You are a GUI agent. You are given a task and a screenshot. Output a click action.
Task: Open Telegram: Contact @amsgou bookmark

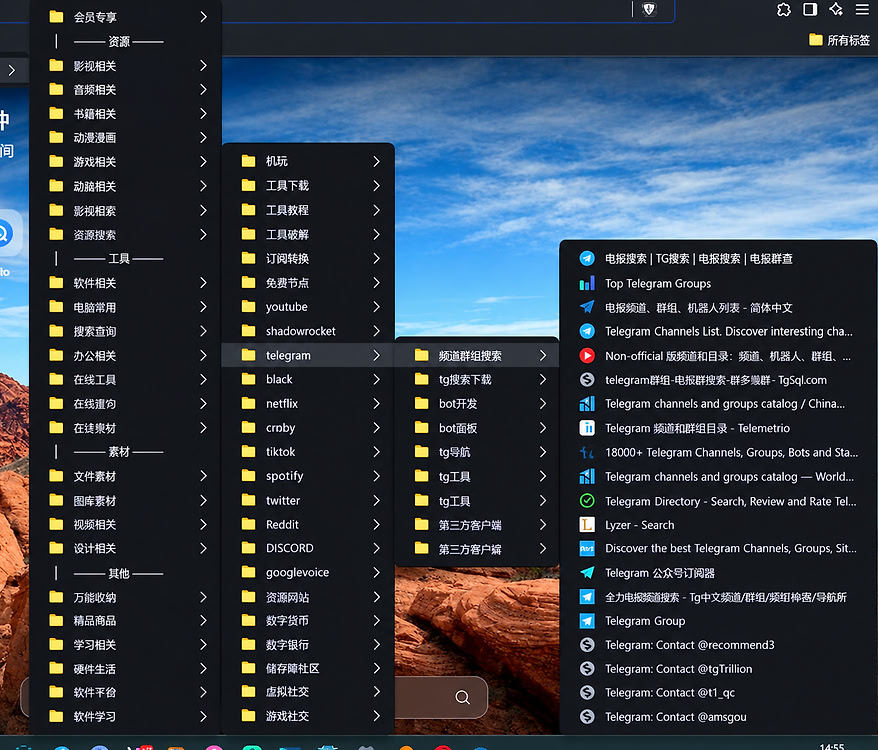[718, 717]
